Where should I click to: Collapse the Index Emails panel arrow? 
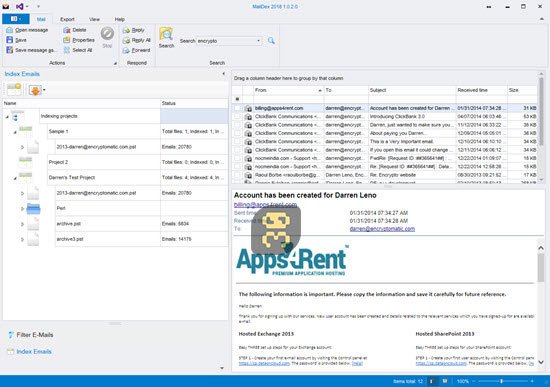(223, 74)
